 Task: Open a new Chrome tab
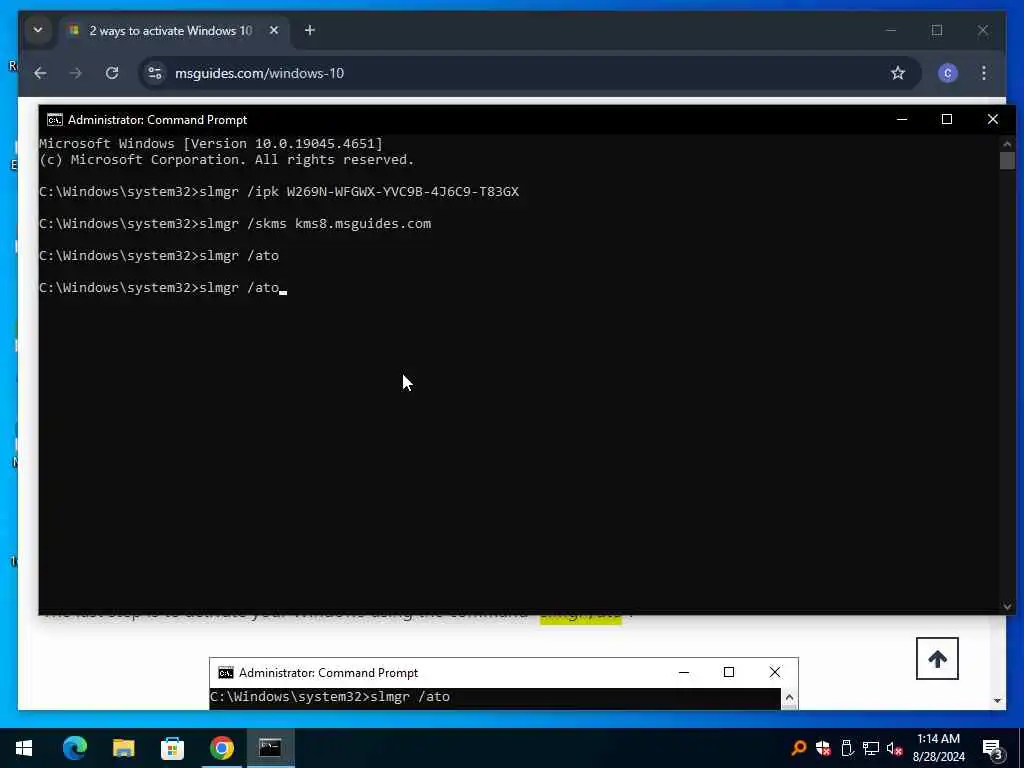[310, 31]
